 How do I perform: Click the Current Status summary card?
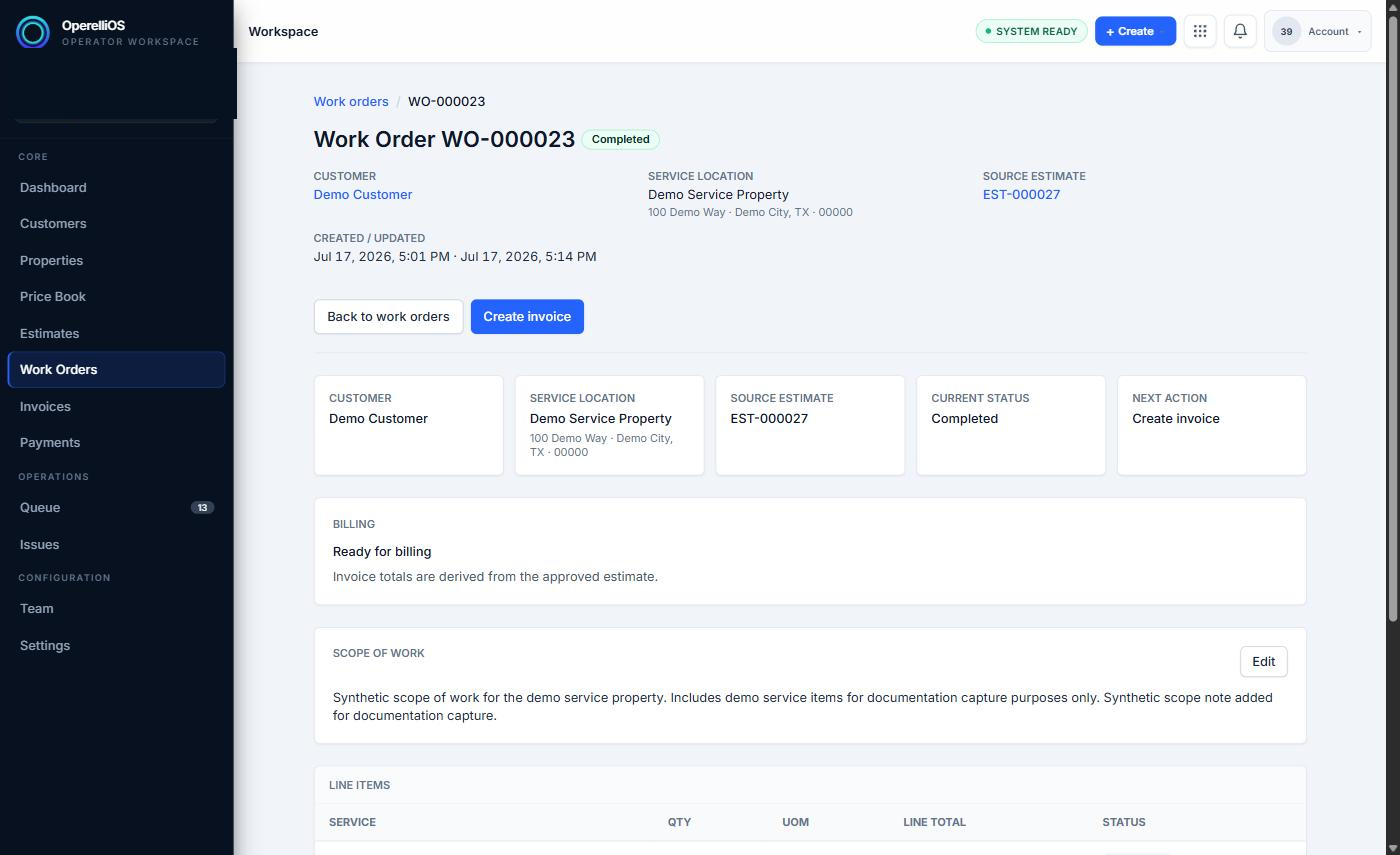[x=1011, y=425]
